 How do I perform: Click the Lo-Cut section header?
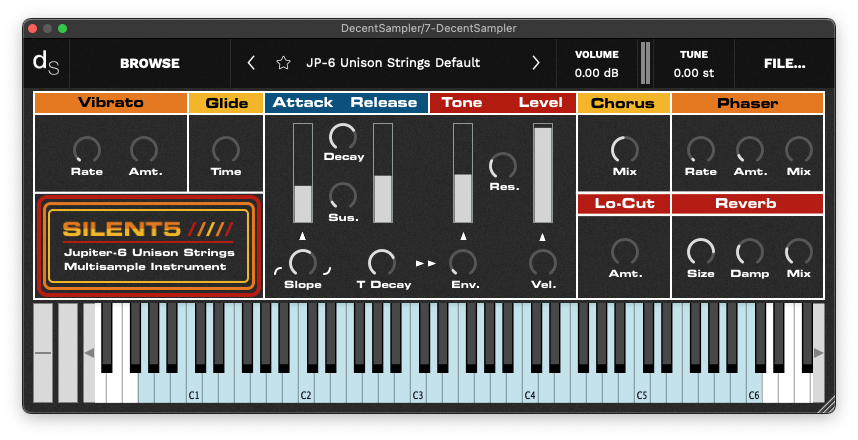click(624, 204)
